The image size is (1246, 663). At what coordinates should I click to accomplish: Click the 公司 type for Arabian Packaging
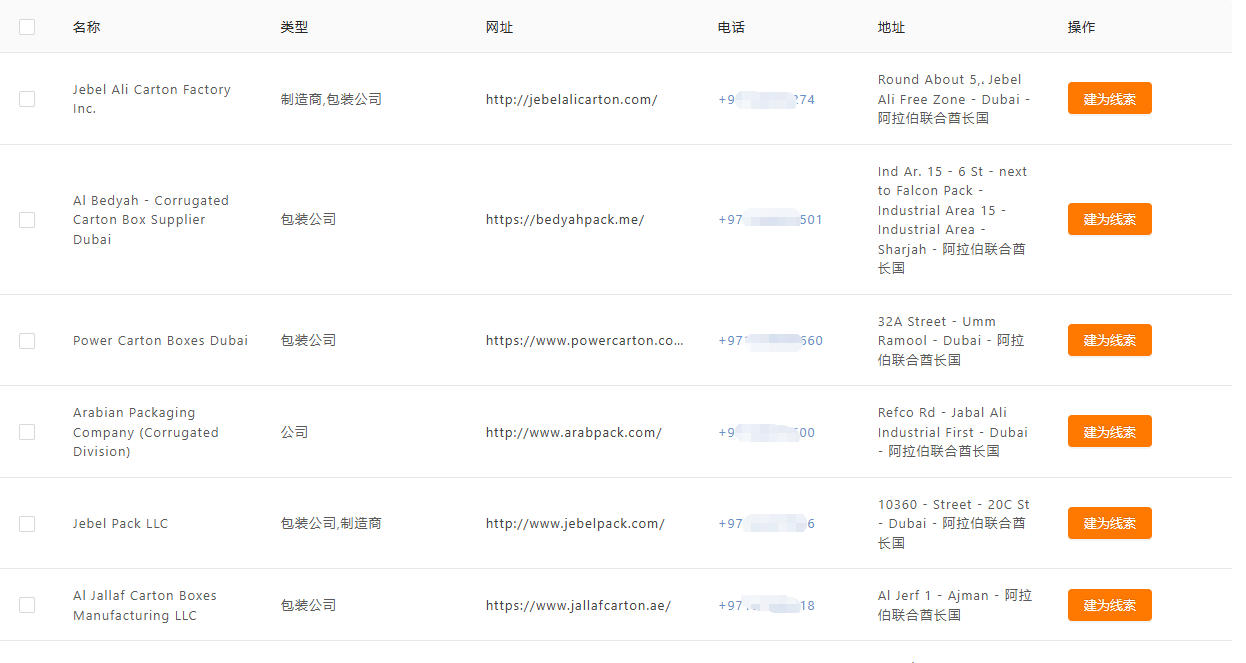point(294,432)
